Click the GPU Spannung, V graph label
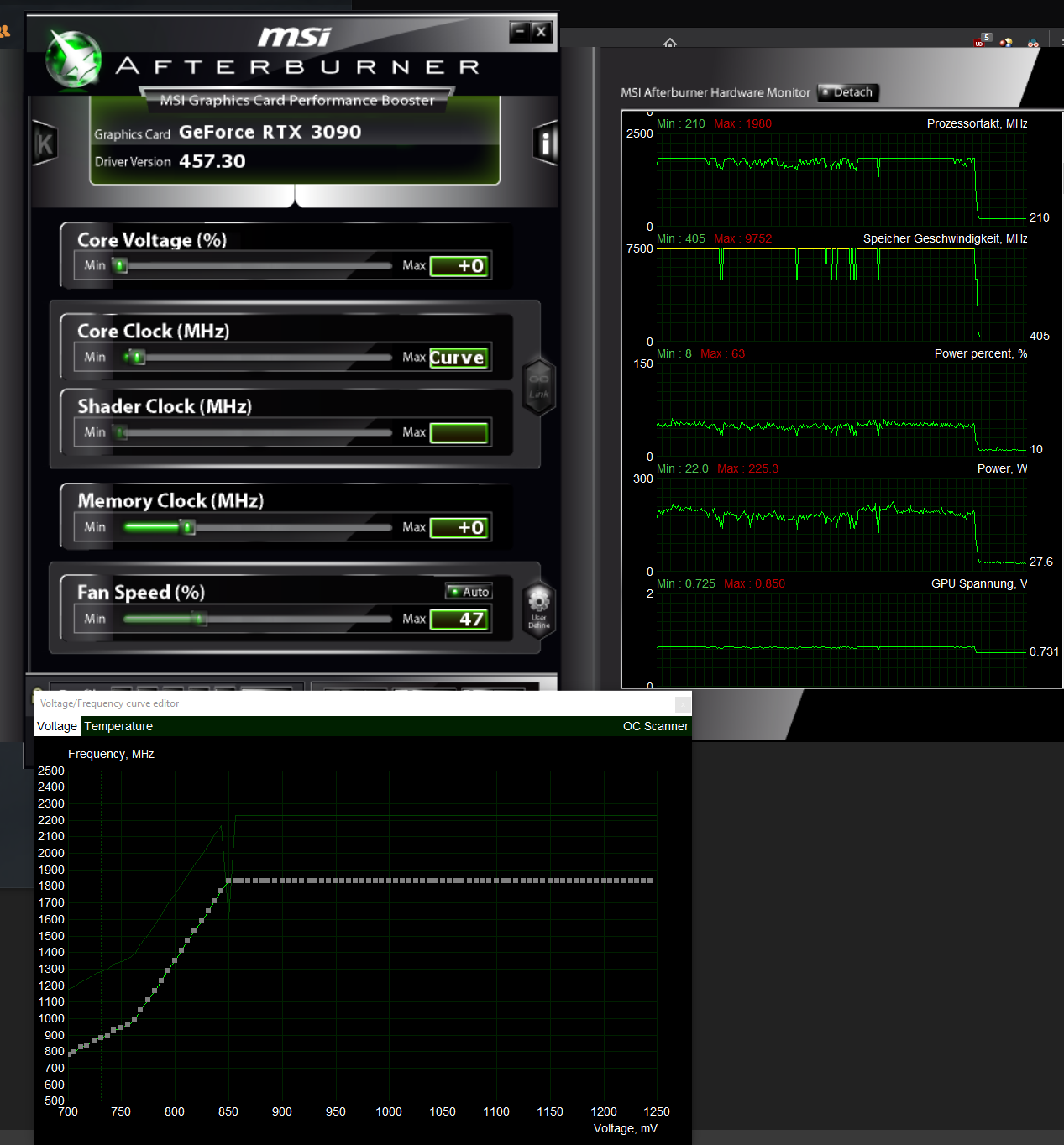The image size is (1064, 1145). (979, 583)
